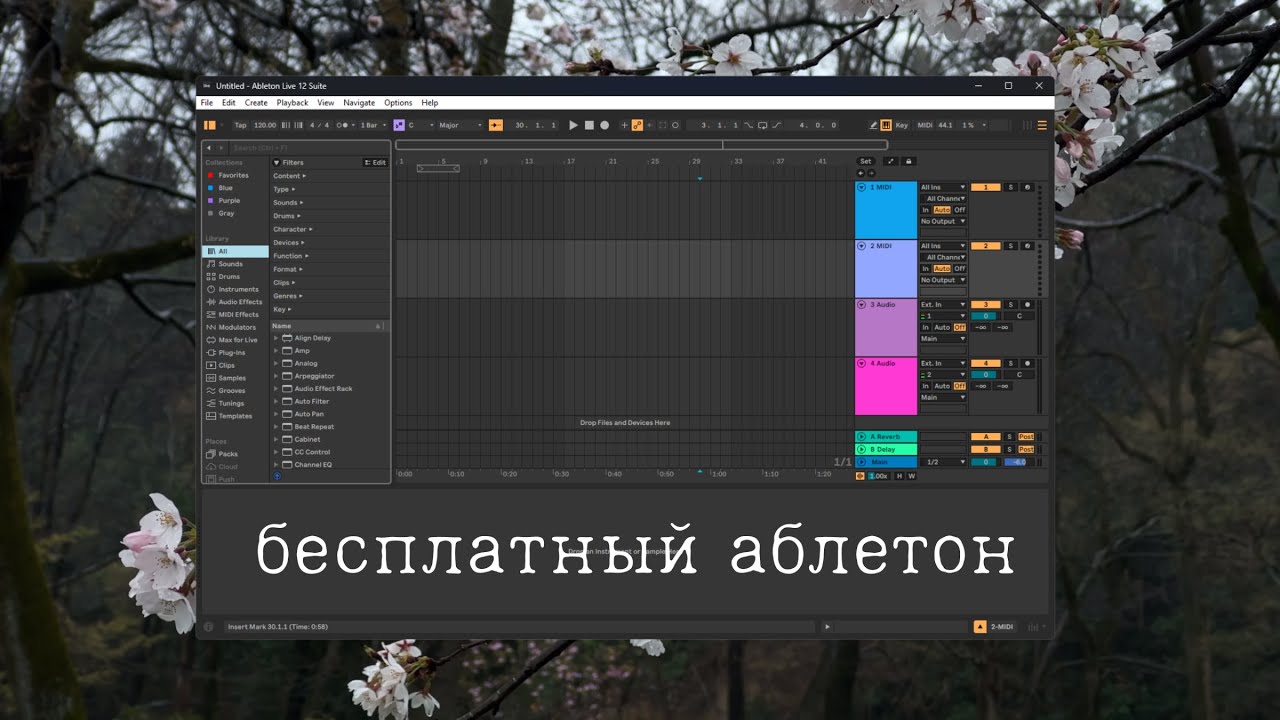
Task: Click the Set locator button
Action: point(865,161)
